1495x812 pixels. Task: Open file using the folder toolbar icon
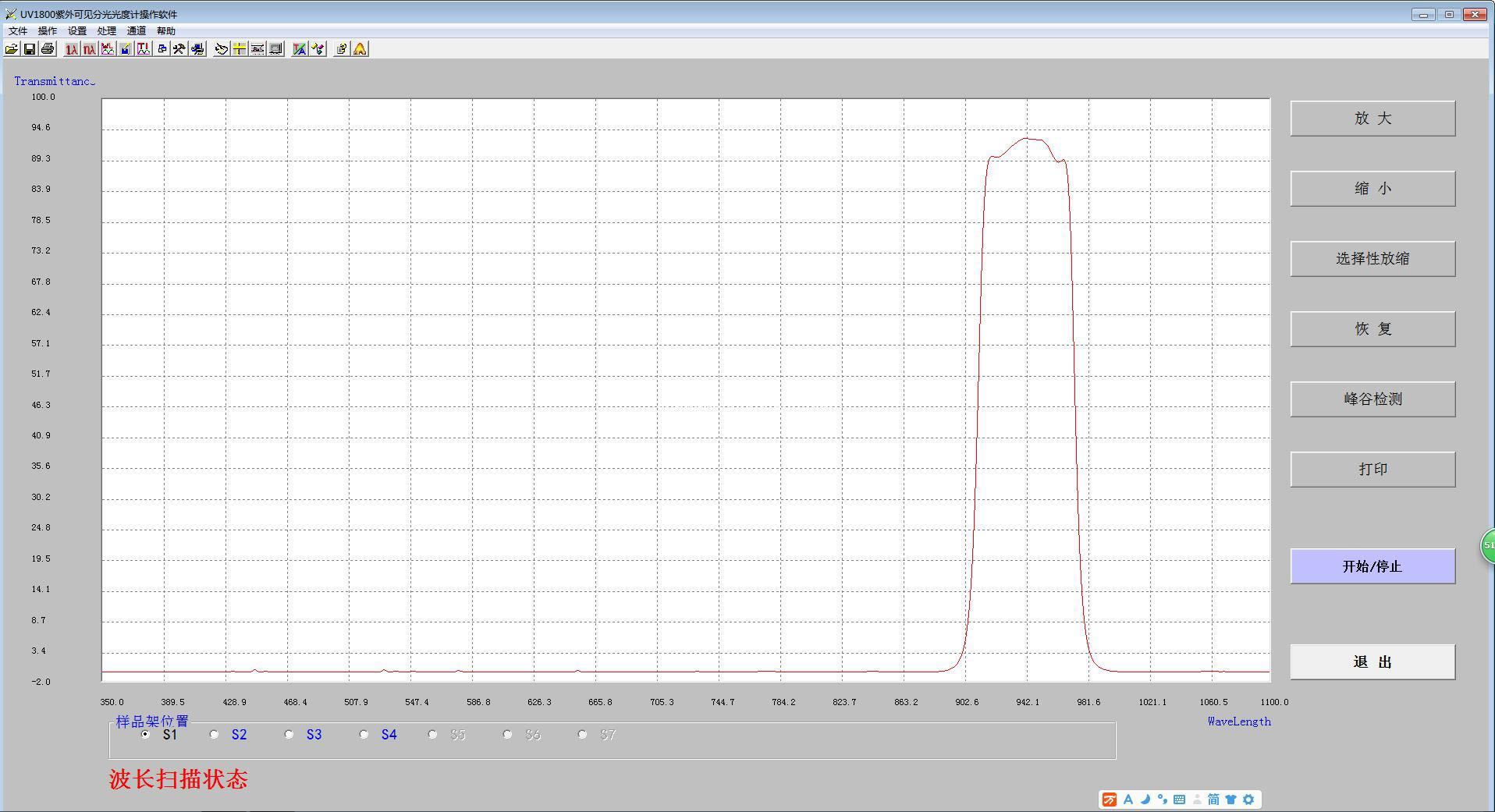coord(12,49)
